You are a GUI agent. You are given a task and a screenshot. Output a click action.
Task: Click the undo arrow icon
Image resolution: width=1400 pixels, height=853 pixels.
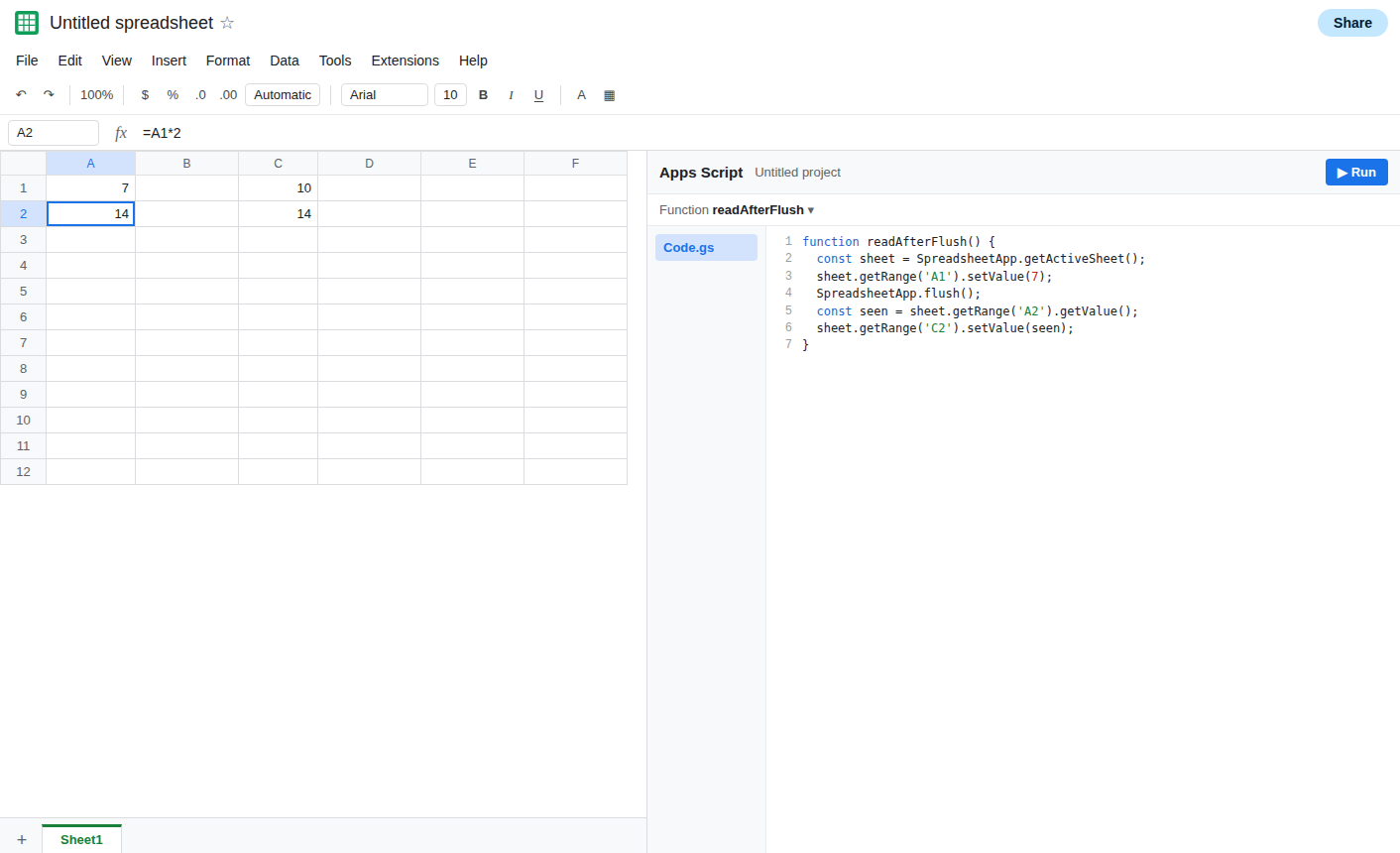point(21,95)
